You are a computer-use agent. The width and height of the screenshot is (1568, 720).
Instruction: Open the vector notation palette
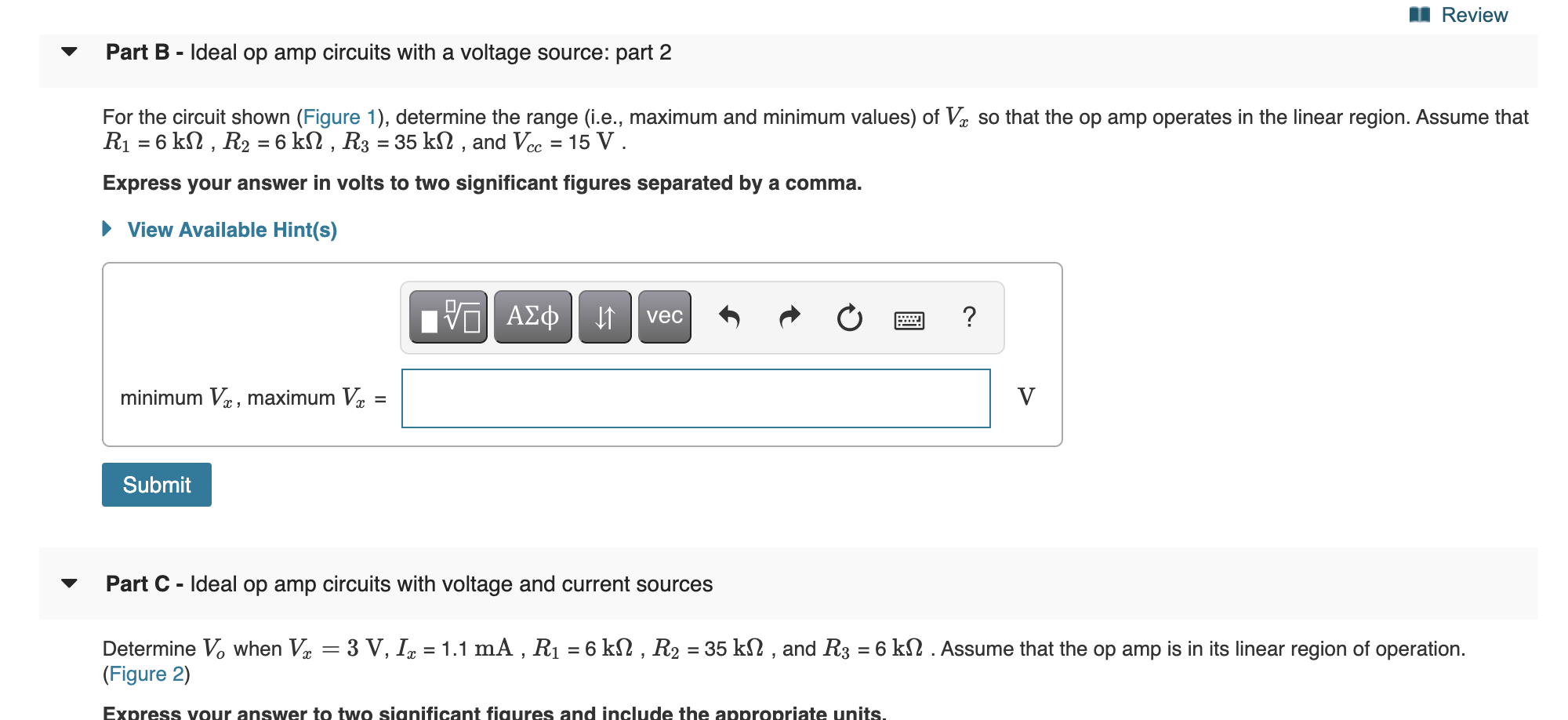tap(662, 317)
